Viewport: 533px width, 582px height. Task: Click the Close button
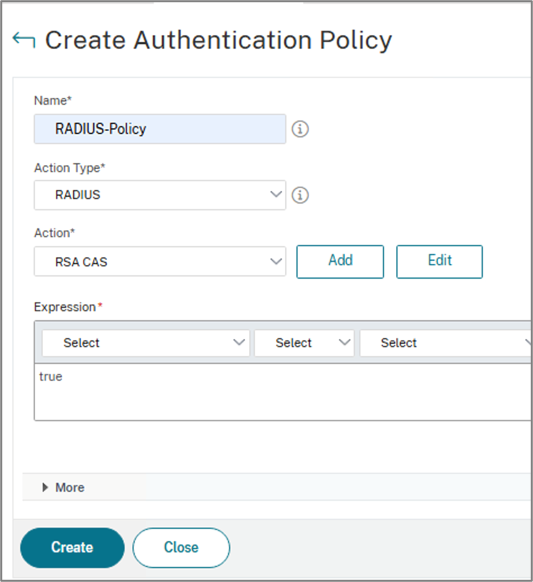coord(181,547)
